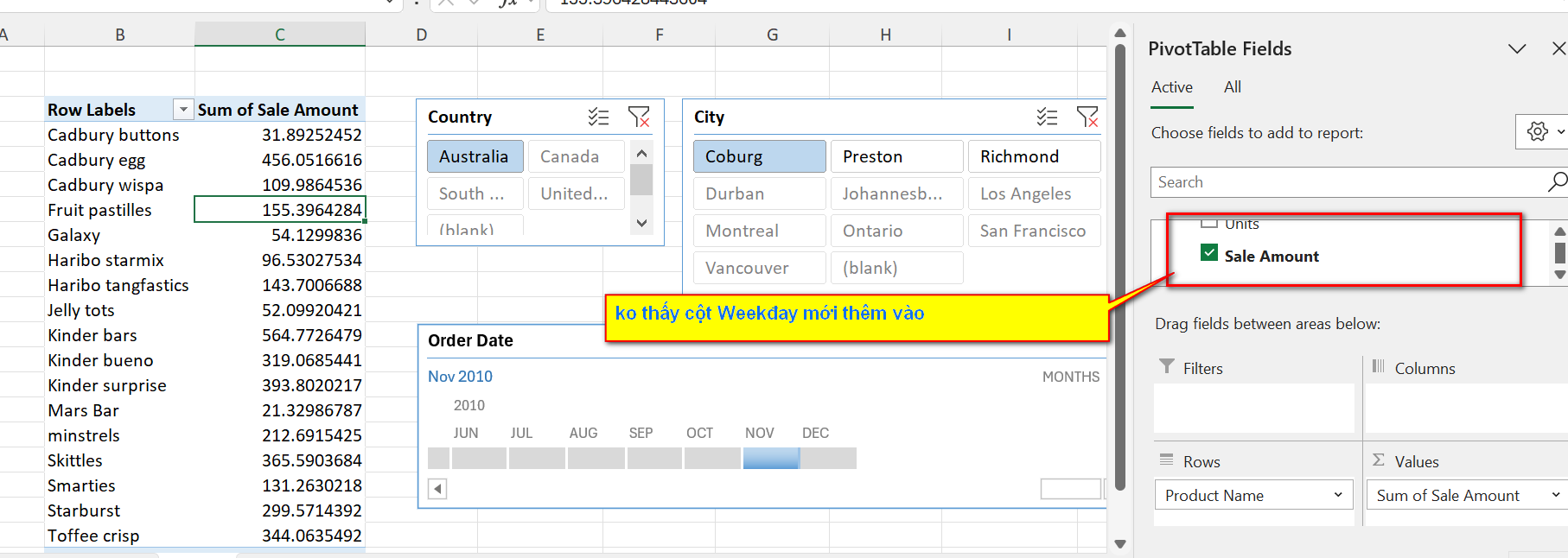Image resolution: width=1568 pixels, height=558 pixels.
Task: Select Richmond in the City slicer
Action: [1033, 156]
